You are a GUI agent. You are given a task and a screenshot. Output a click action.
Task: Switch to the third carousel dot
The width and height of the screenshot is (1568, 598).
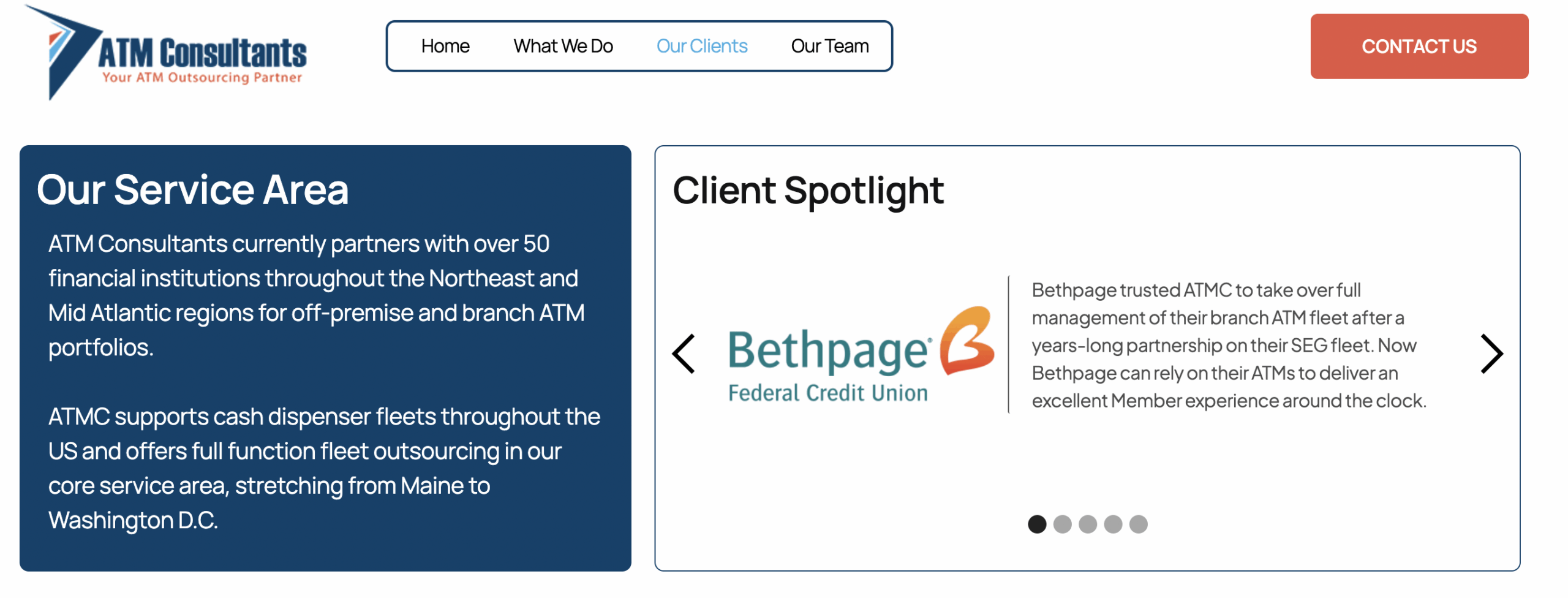click(x=1087, y=524)
